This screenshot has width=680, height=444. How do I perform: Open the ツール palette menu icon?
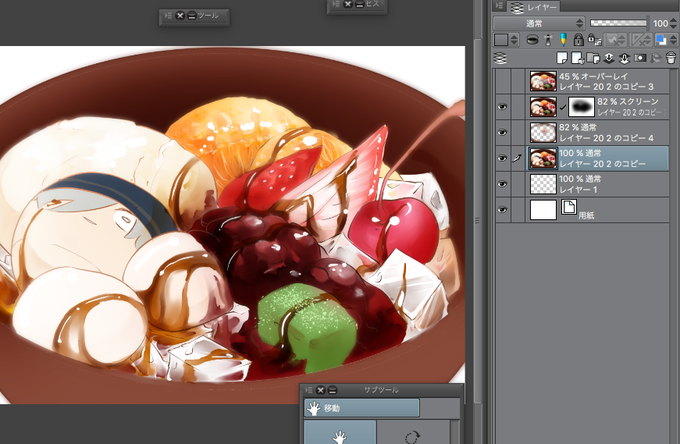pos(168,16)
